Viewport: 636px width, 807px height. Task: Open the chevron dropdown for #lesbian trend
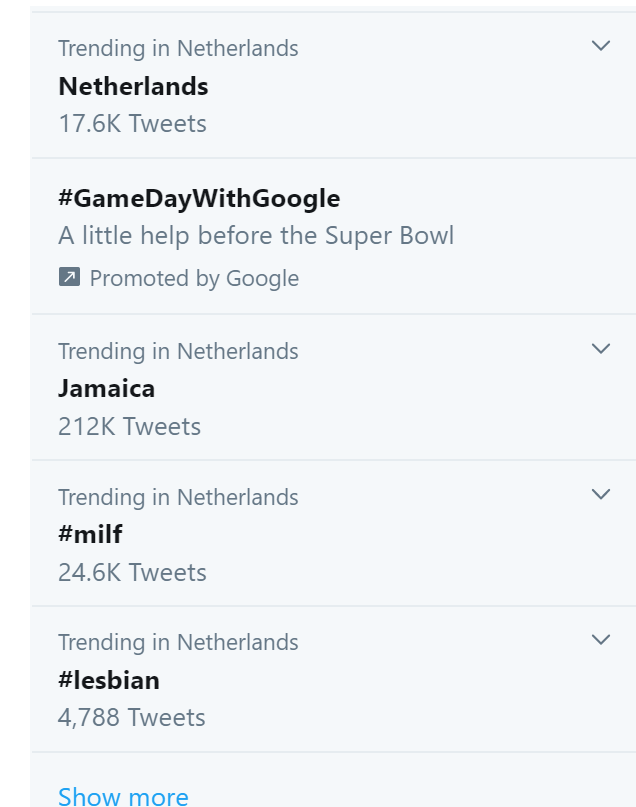point(601,640)
